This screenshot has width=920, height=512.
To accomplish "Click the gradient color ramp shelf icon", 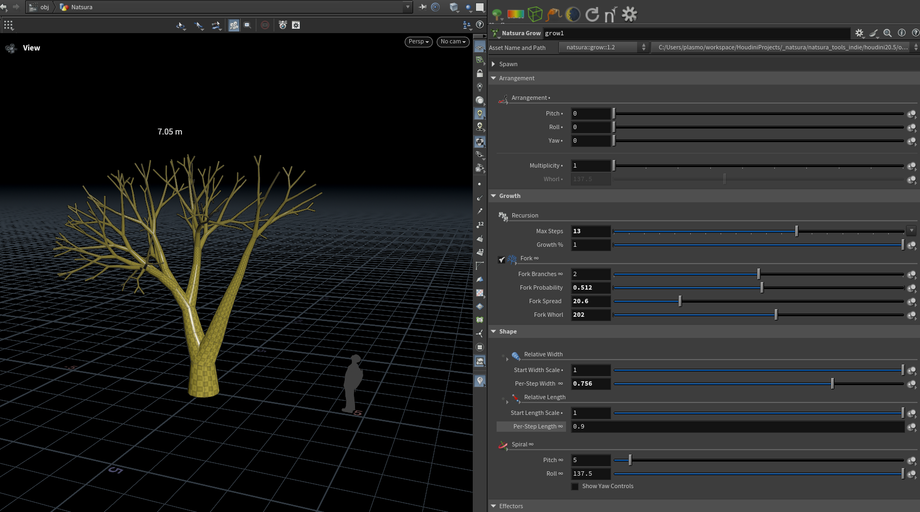I will point(515,14).
